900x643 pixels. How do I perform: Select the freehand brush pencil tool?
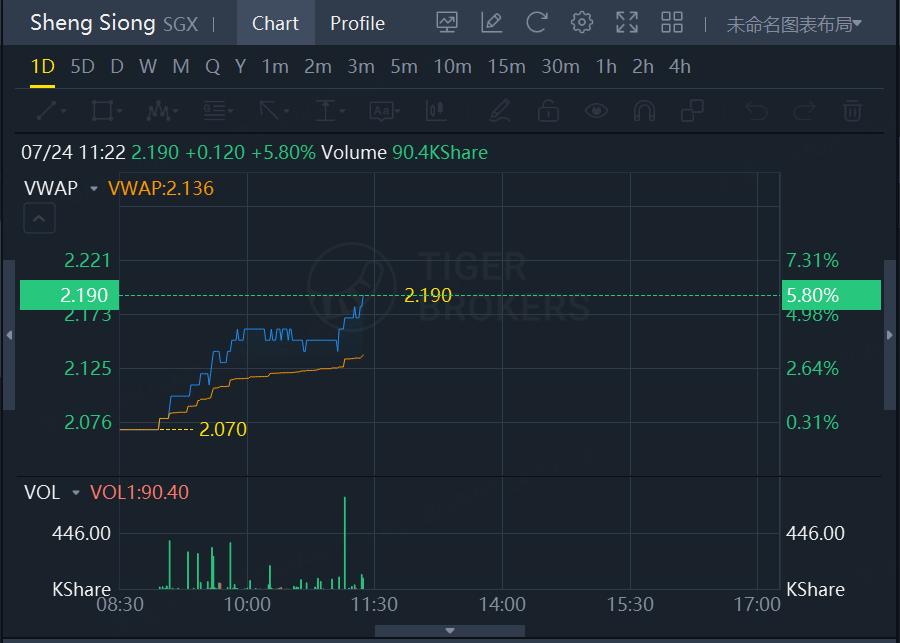tap(500, 110)
